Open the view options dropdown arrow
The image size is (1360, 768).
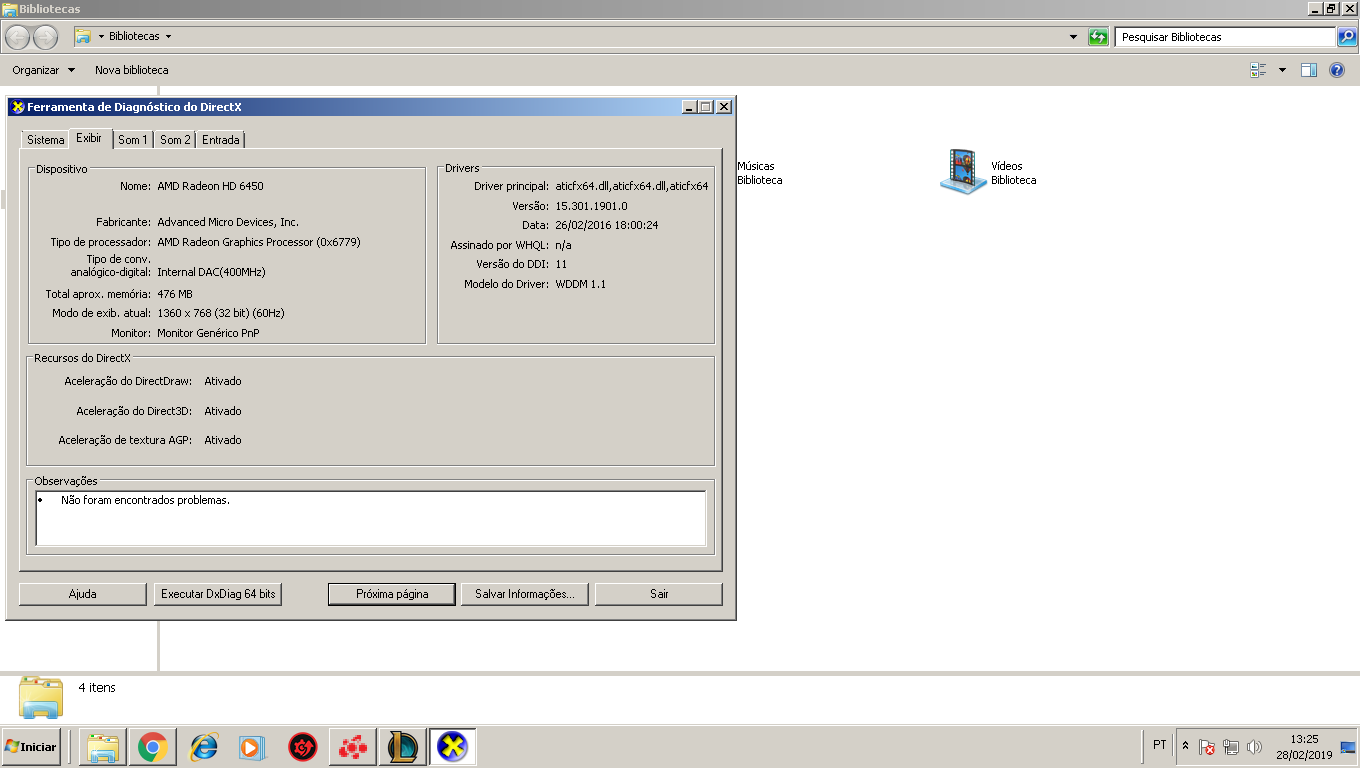(1282, 70)
